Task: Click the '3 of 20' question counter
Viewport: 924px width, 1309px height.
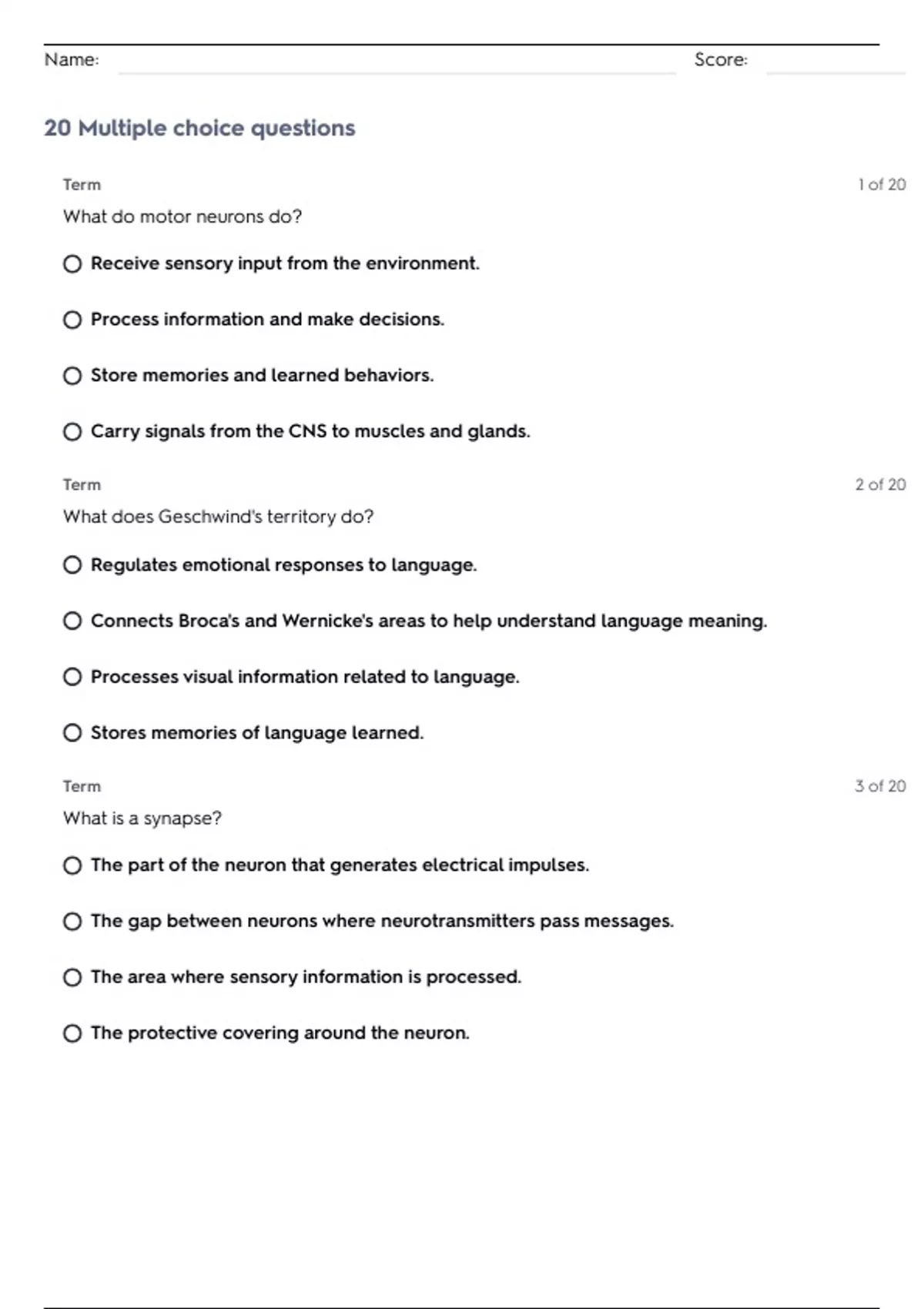Action: [x=880, y=786]
